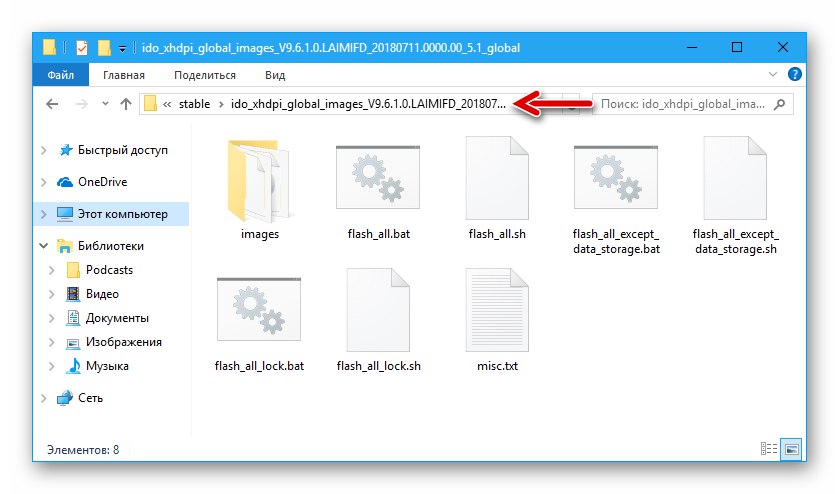Click the Поиск search input field
839x494 pixels.
[683, 104]
